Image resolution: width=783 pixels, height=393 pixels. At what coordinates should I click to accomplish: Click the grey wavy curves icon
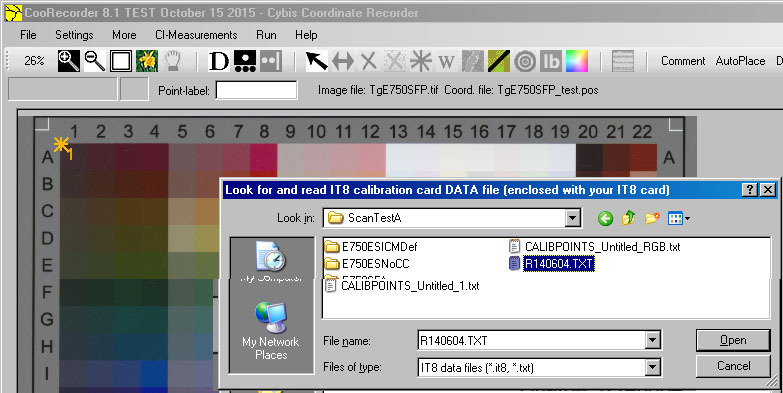(x=623, y=61)
